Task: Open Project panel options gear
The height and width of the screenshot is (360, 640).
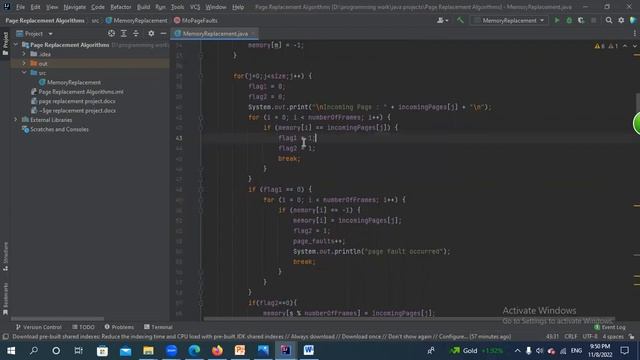Action: click(151, 33)
